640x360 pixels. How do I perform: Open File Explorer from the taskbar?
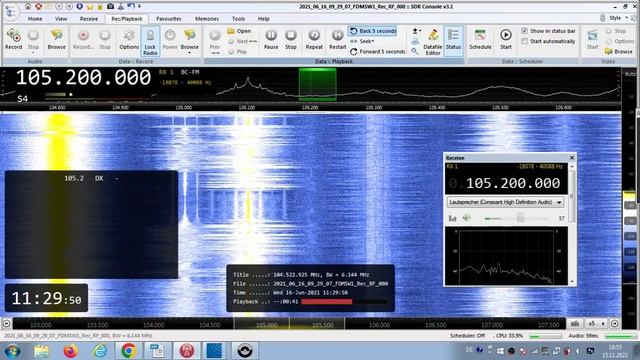[42, 351]
